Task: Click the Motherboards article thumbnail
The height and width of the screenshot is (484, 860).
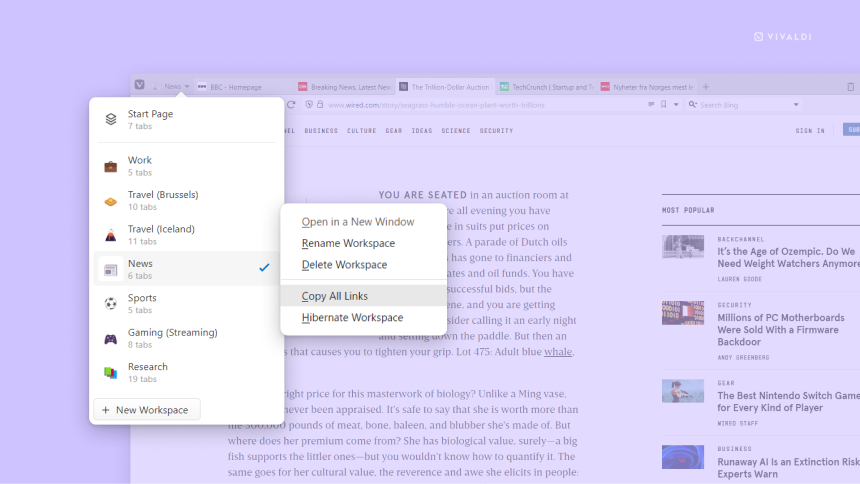Action: 683,313
